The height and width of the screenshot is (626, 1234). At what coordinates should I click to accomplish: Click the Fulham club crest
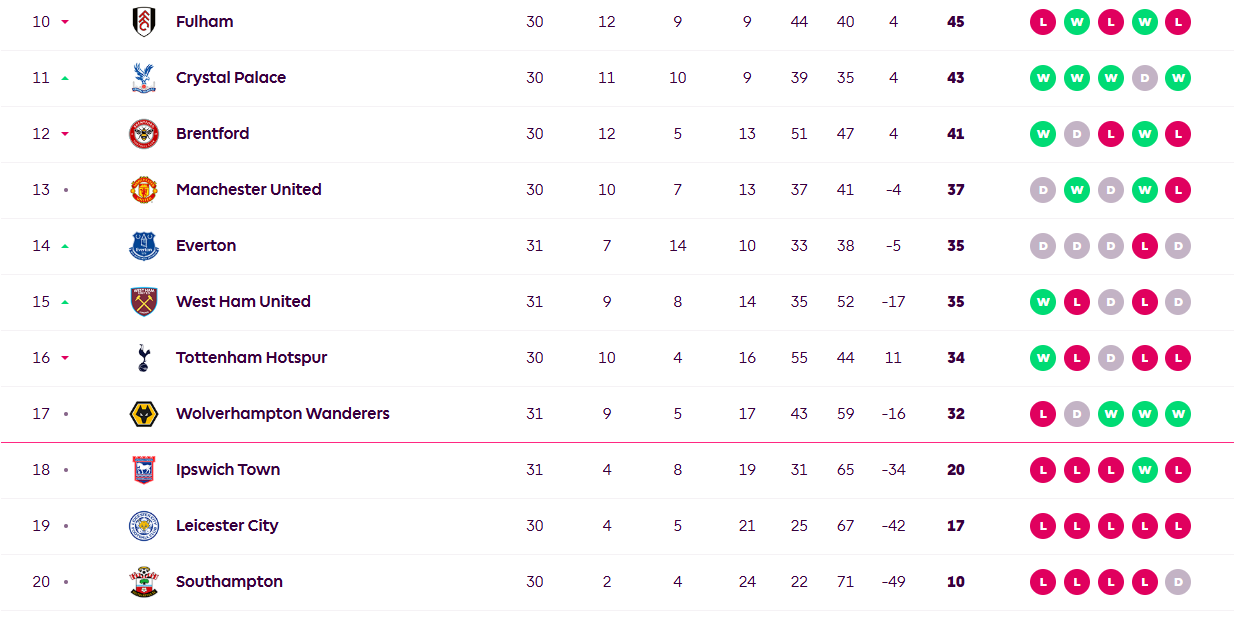click(x=144, y=22)
